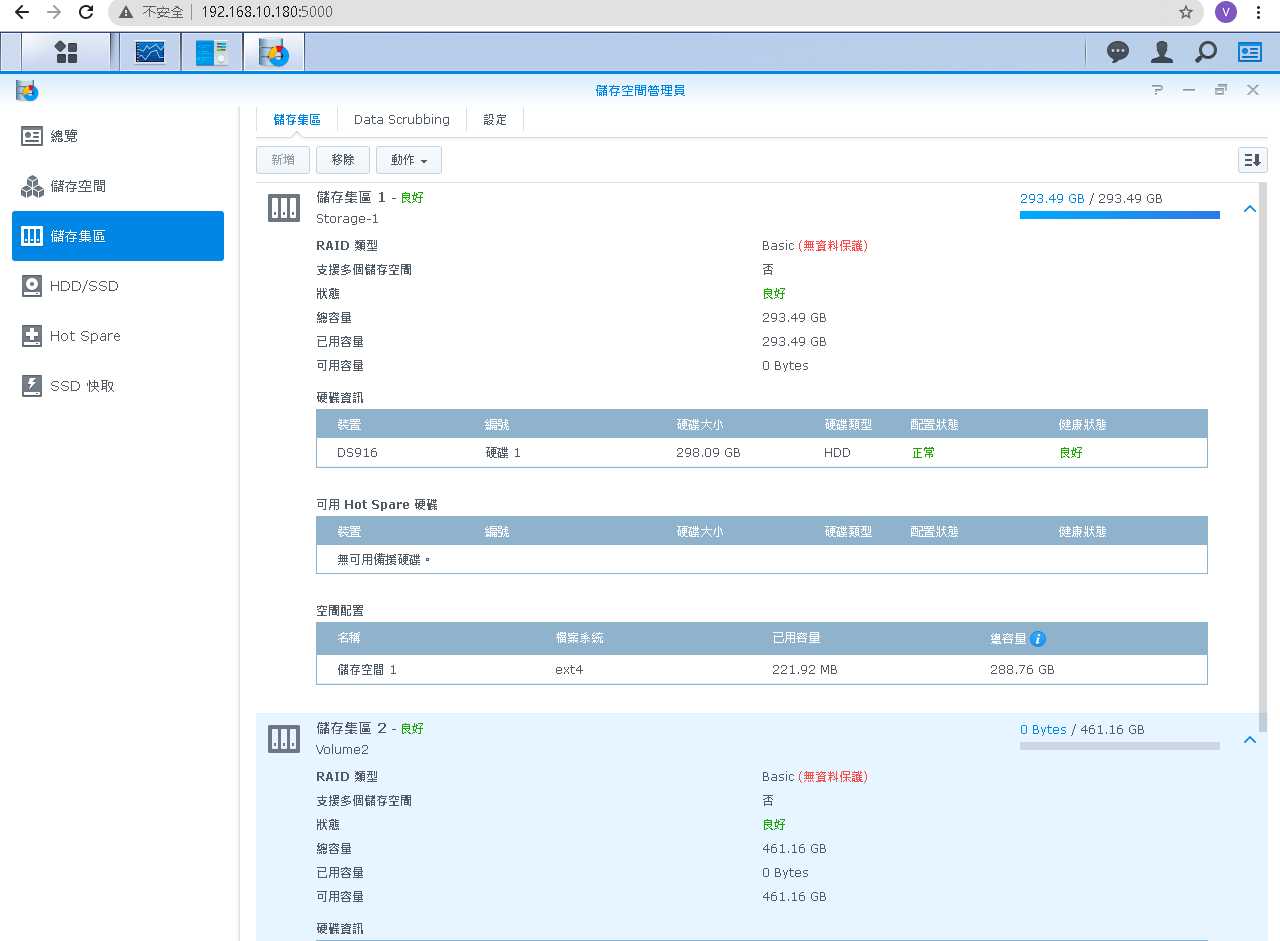Switch to the 設定 tab

click(495, 119)
